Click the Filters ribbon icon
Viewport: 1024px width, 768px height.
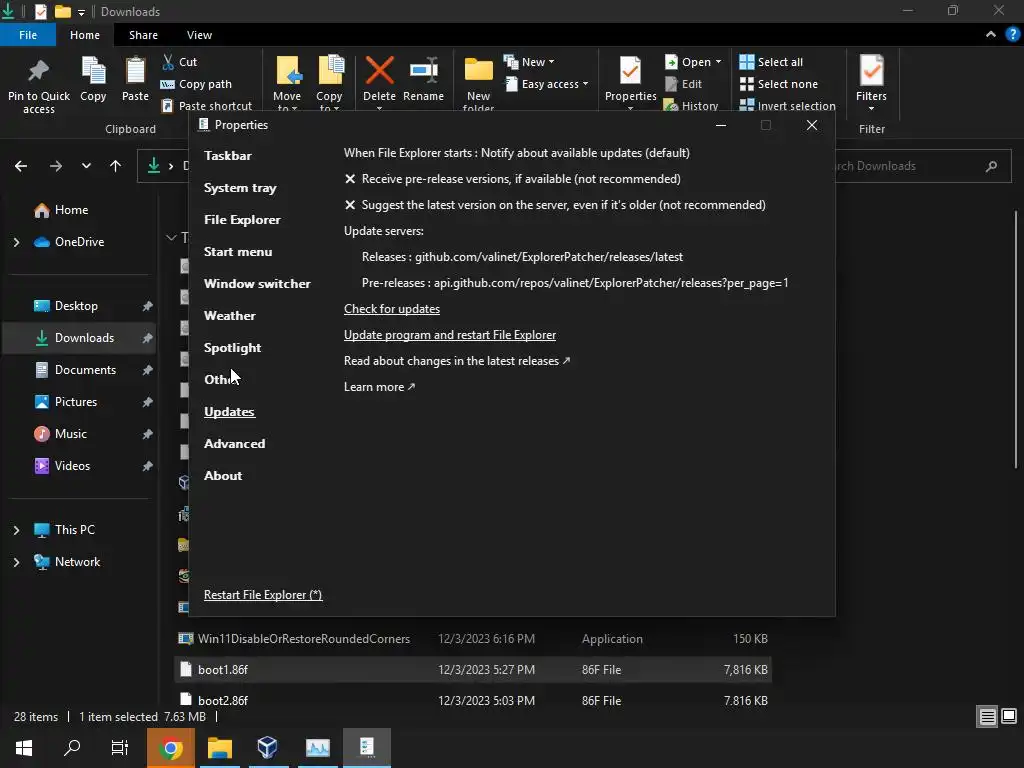tap(872, 71)
